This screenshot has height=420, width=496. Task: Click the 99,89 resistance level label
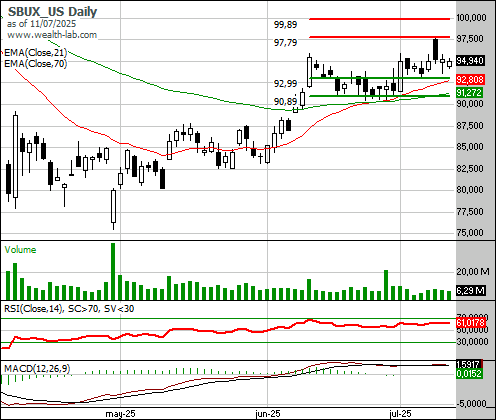pyautogui.click(x=285, y=24)
